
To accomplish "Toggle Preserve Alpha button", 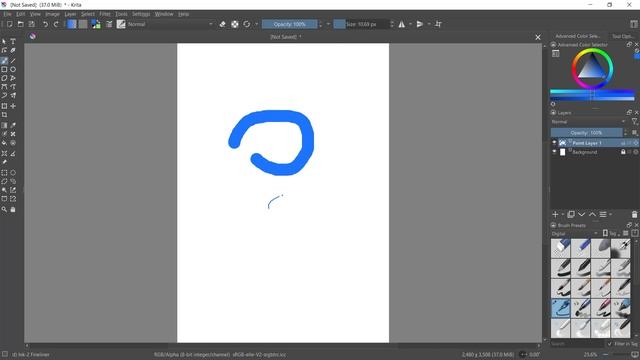I will point(235,24).
